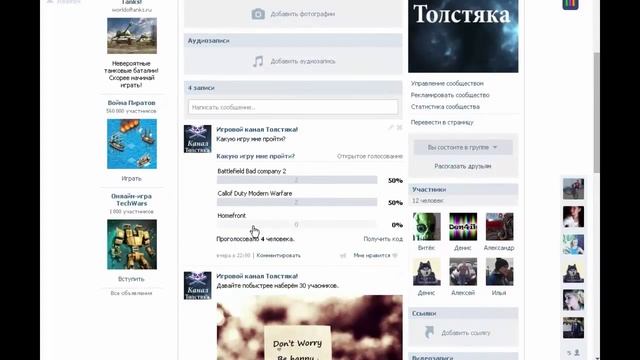Open the colorful extension icon at top right
The image size is (640, 360).
570,4
